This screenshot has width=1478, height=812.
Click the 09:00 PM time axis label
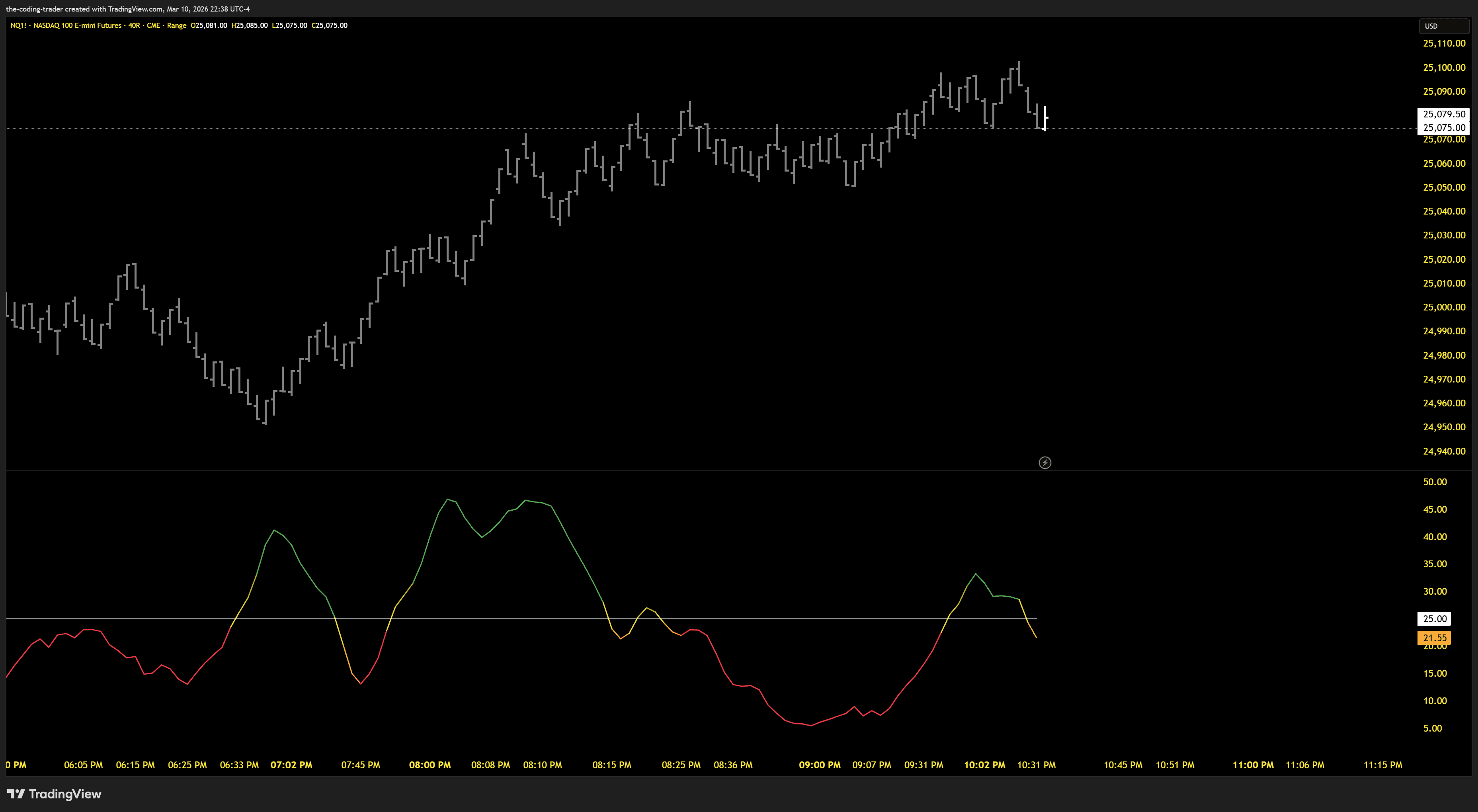(819, 765)
